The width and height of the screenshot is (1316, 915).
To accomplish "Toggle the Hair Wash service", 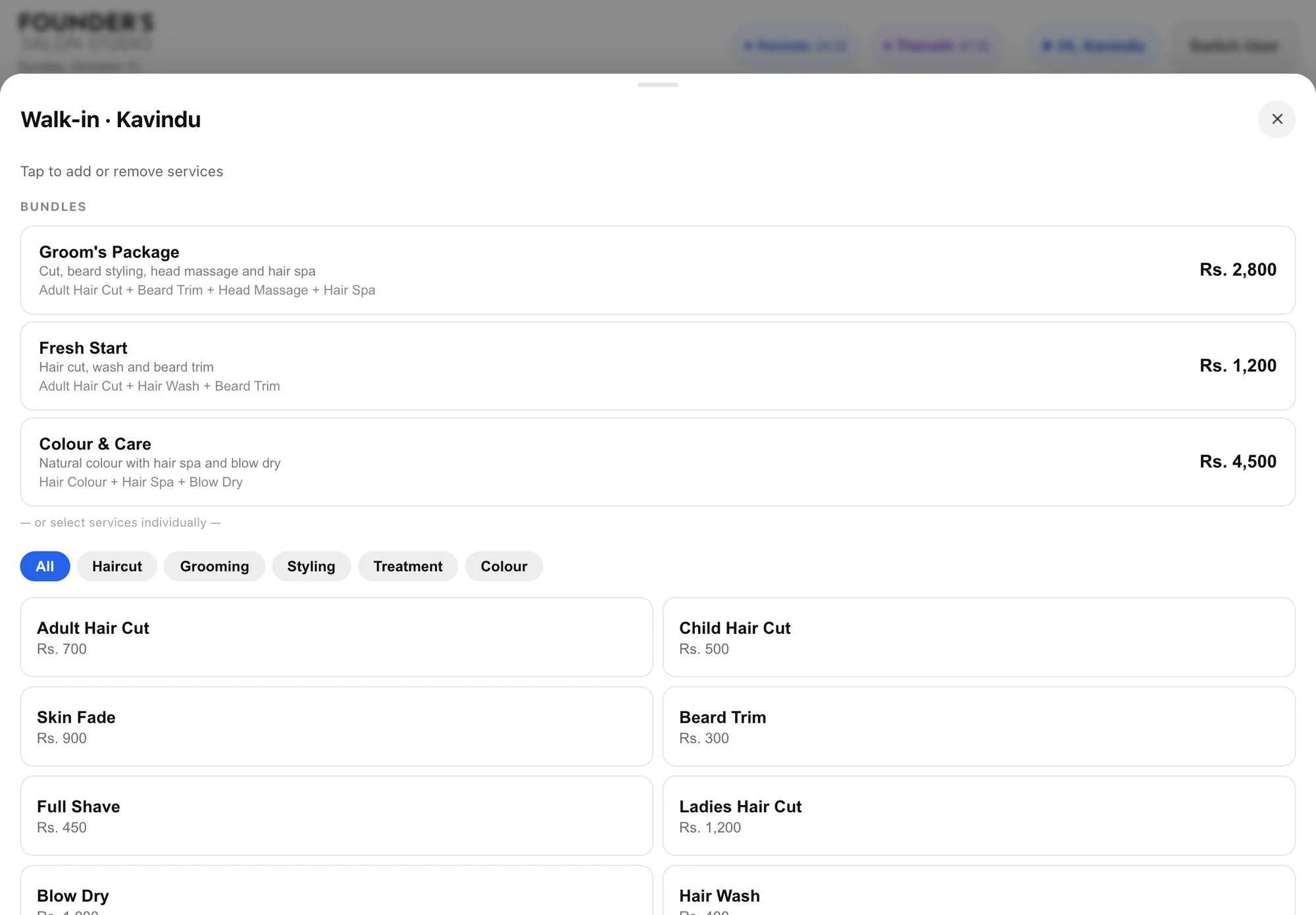I will (x=979, y=891).
